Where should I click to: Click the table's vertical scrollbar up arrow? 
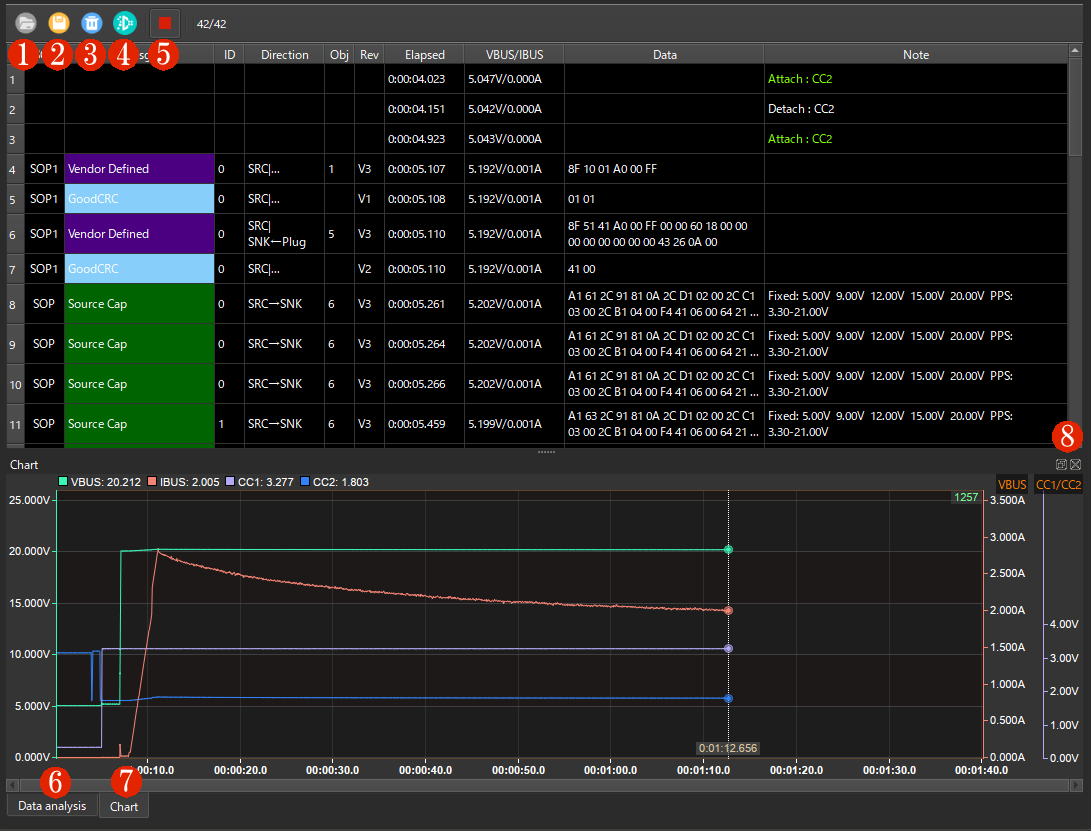coord(1075,51)
